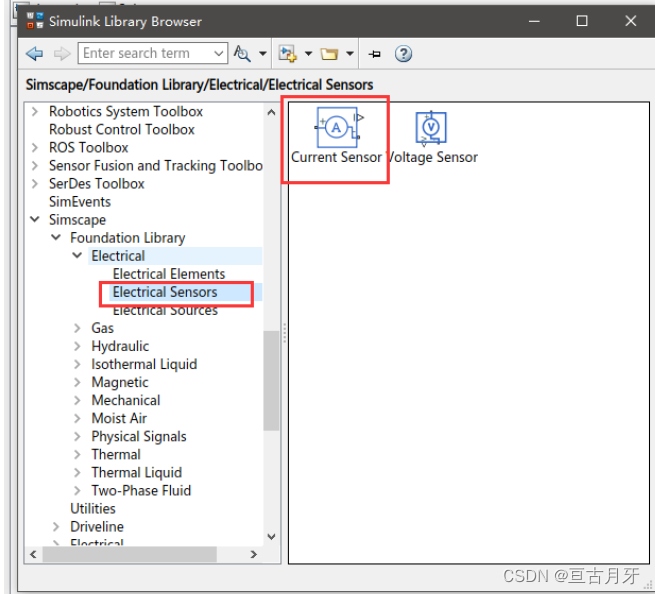
Task: Click the horizontal scroll left arrow
Action: tap(33, 554)
